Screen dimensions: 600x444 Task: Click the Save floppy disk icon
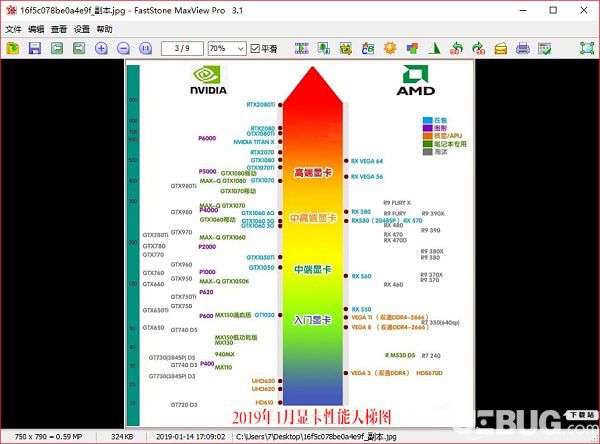coord(35,48)
